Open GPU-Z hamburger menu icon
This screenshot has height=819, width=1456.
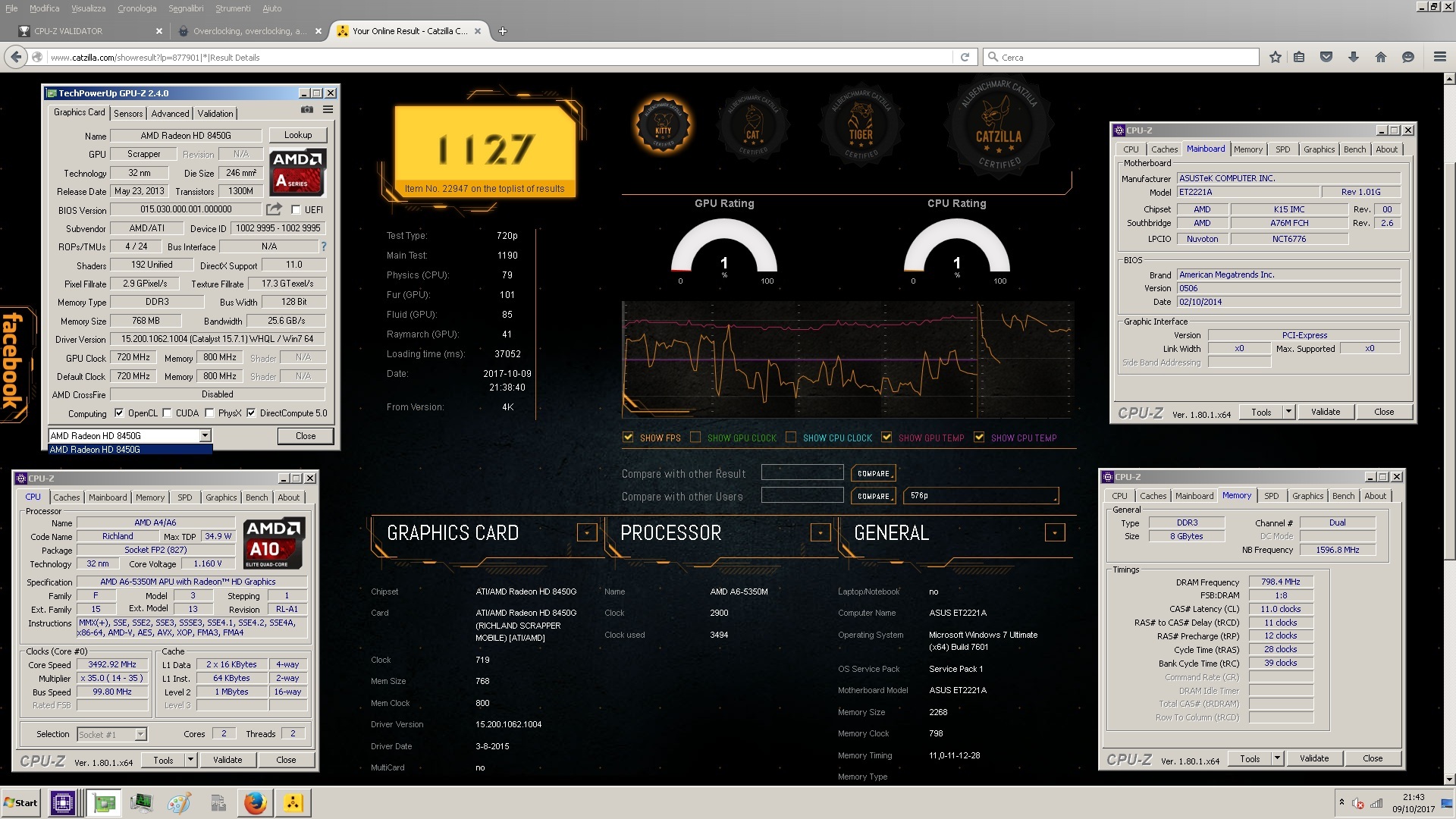tap(328, 110)
